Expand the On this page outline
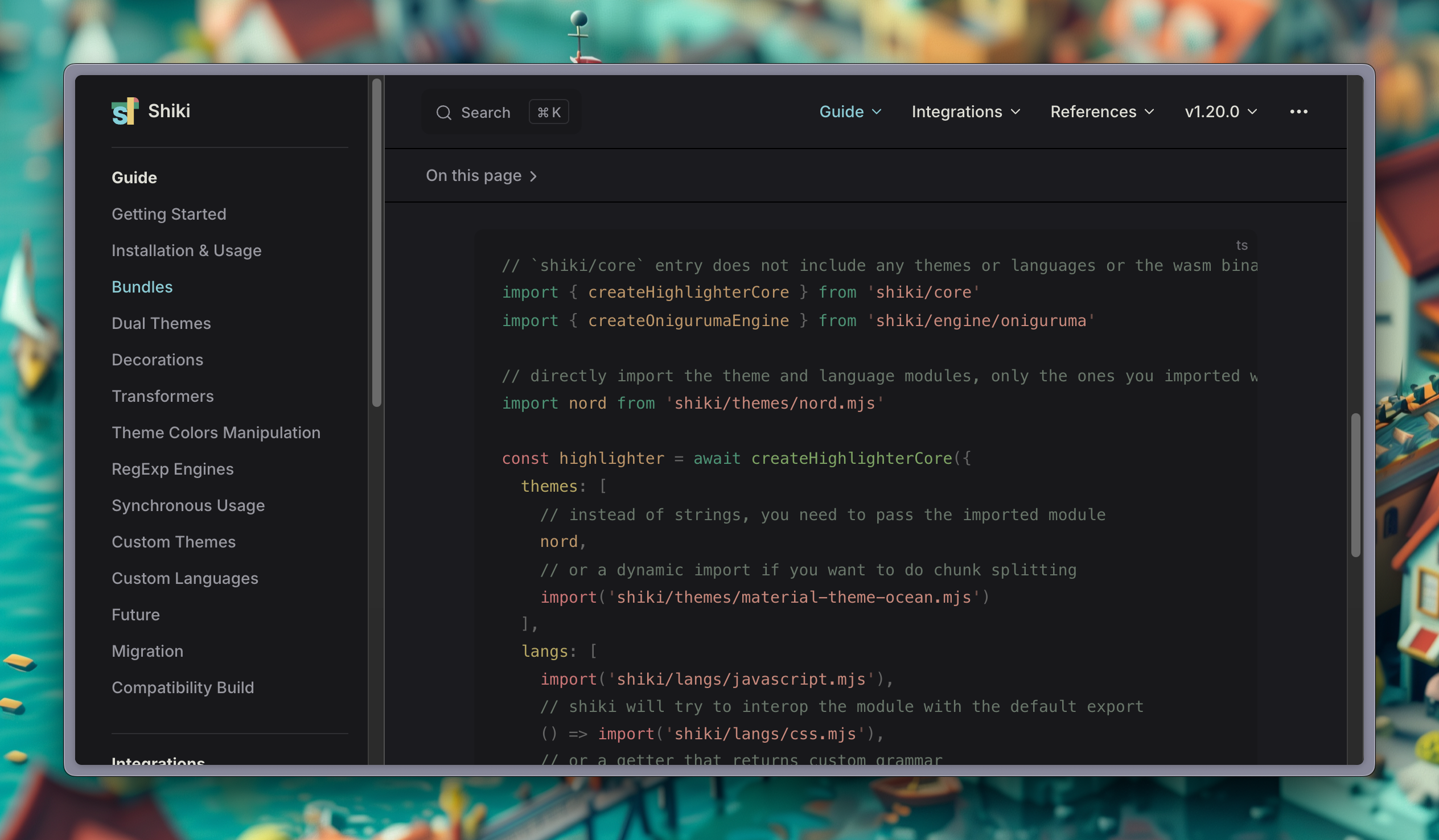The height and width of the screenshot is (840, 1439). 482,175
